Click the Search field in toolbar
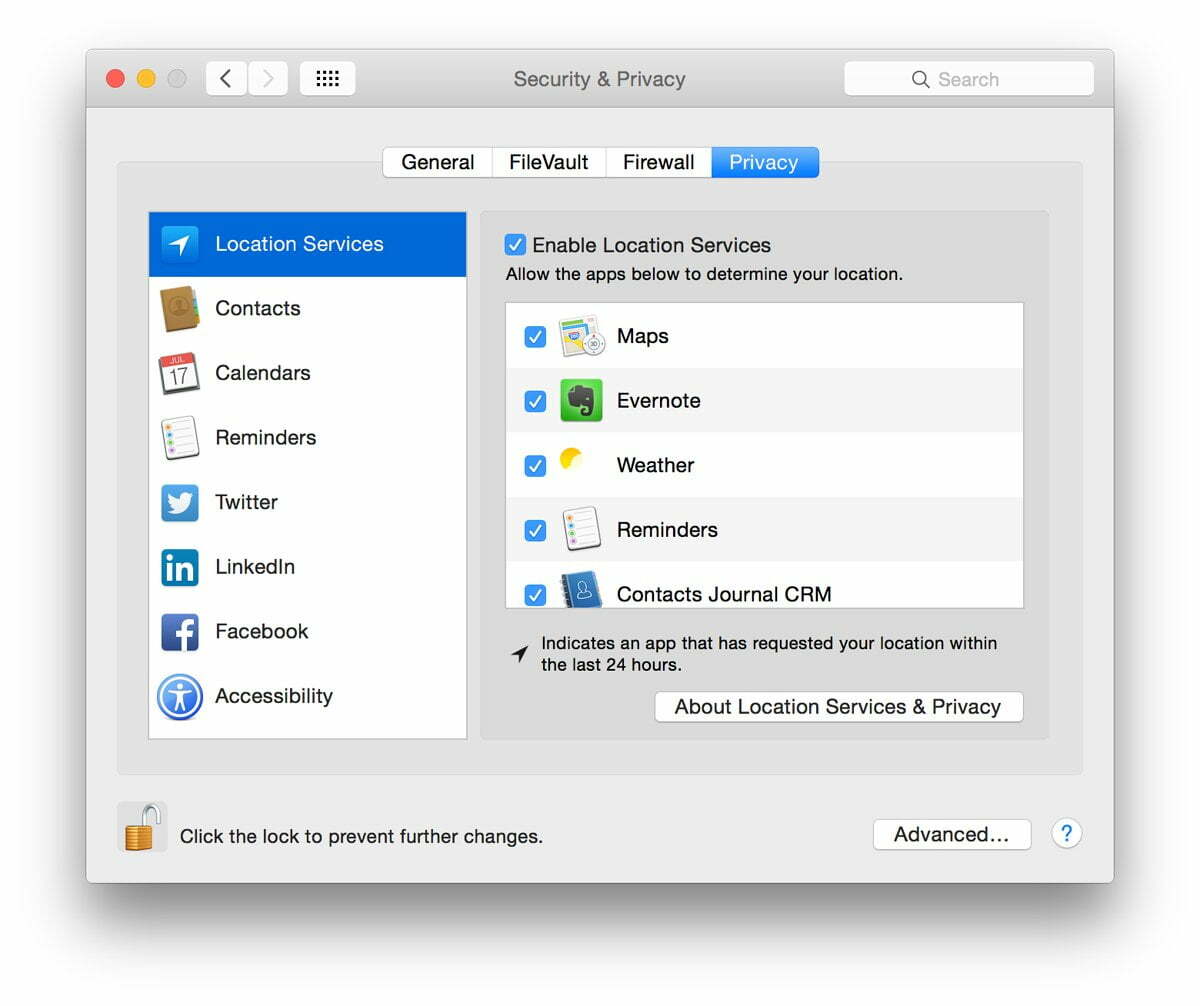 [x=968, y=79]
